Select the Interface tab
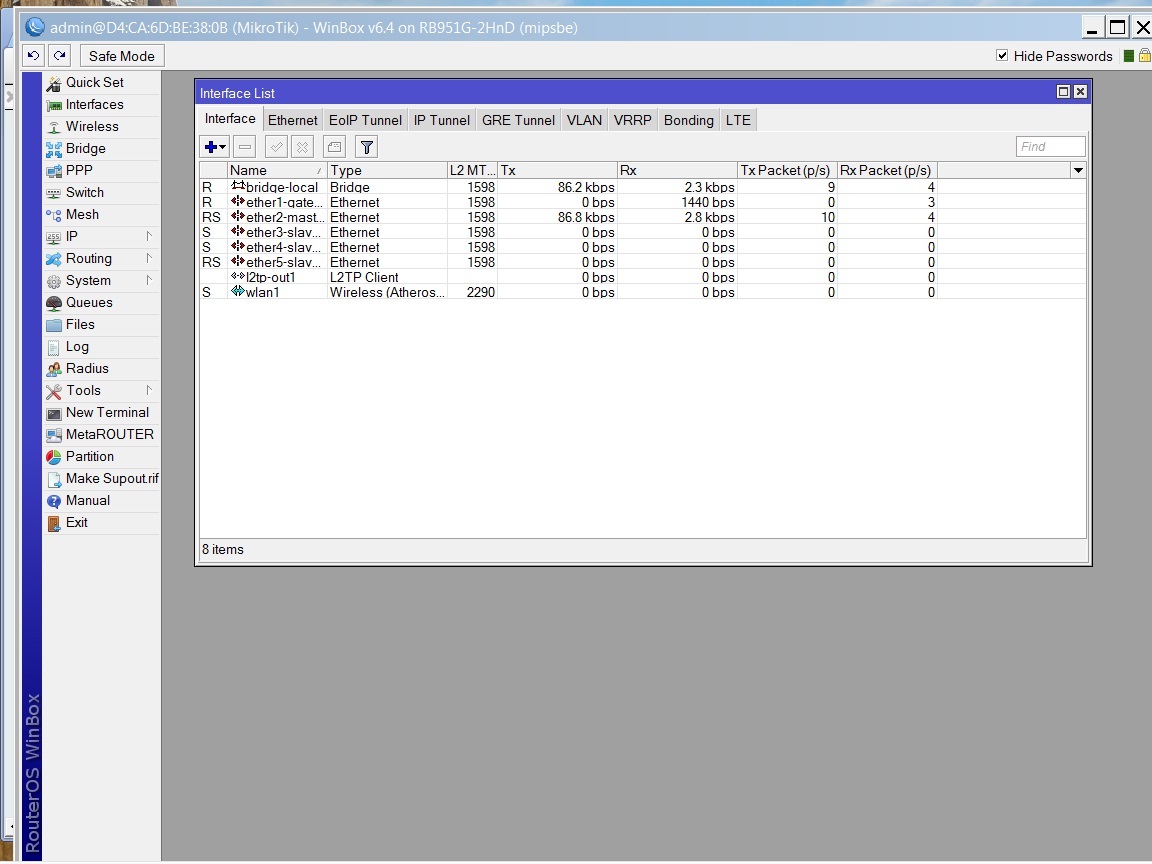The image size is (1152, 864). coord(230,119)
